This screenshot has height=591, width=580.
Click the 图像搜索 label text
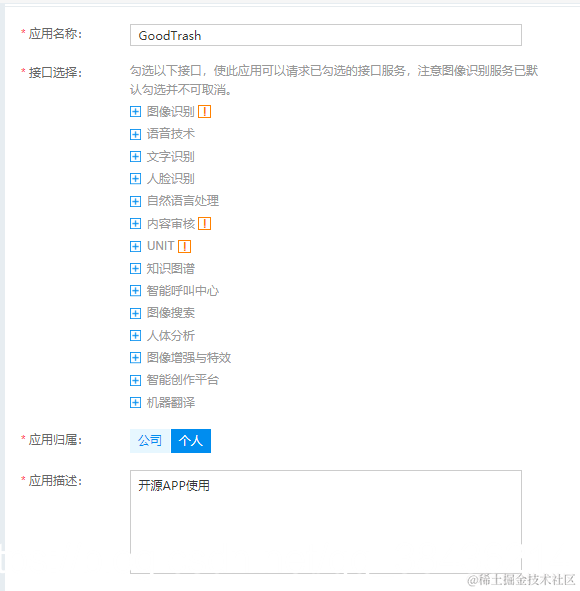coord(171,313)
